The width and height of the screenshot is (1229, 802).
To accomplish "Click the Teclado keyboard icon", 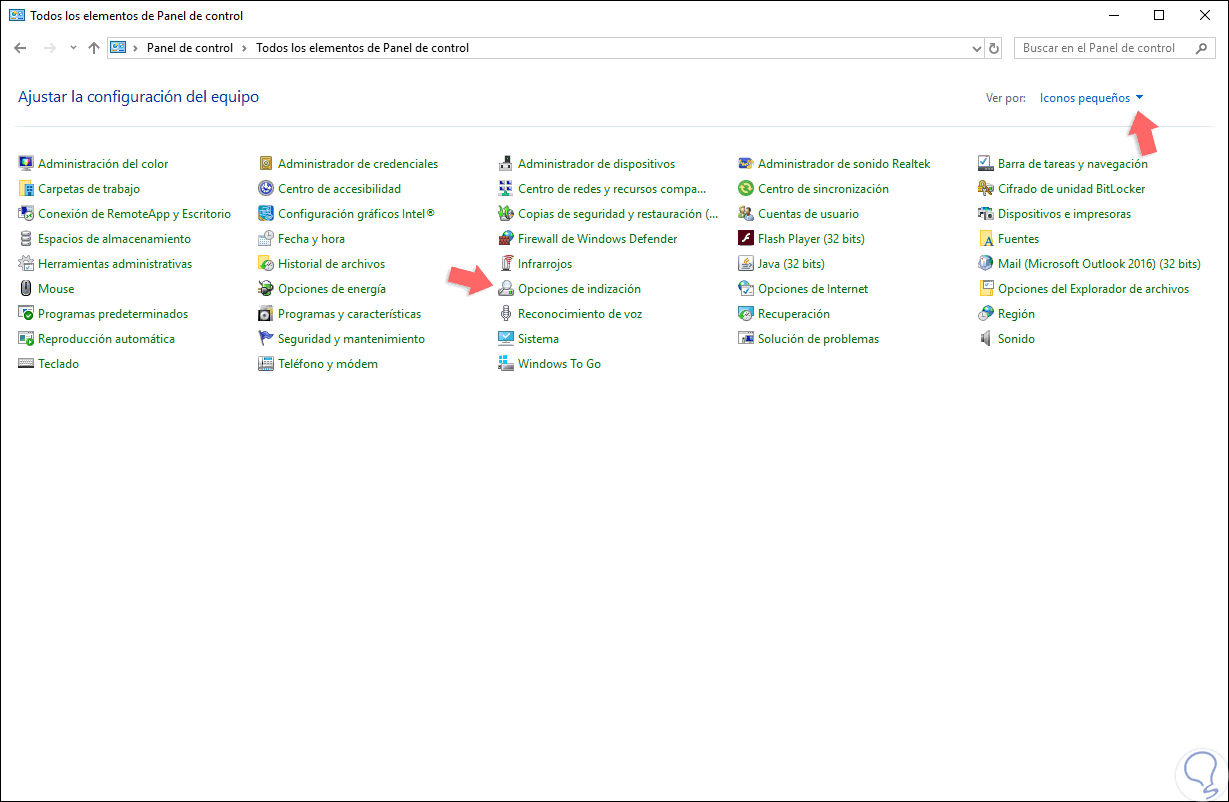I will point(26,364).
